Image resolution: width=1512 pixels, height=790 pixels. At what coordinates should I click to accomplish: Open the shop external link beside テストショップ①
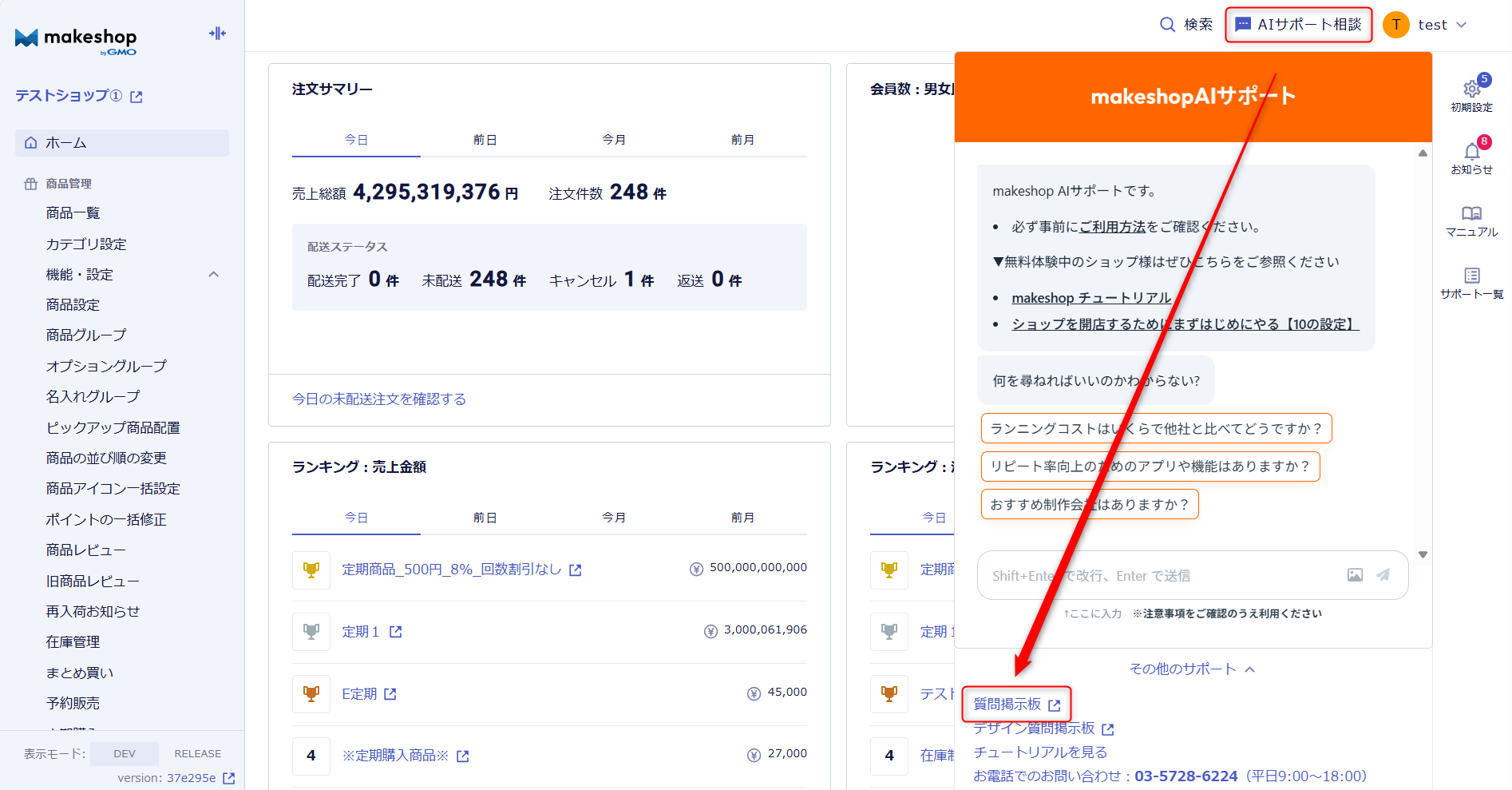pos(137,97)
